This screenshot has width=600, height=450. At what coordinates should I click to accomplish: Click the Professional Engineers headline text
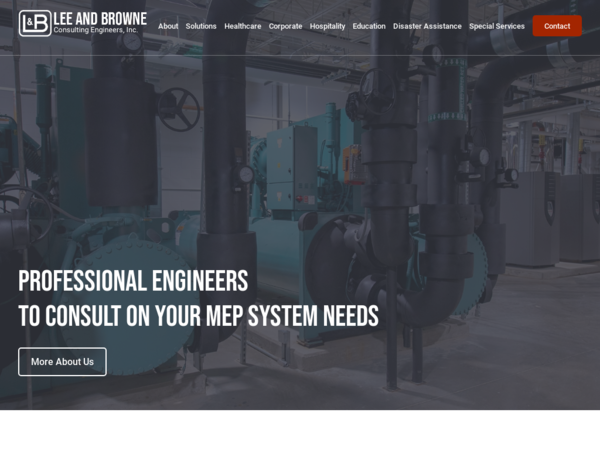(133, 280)
